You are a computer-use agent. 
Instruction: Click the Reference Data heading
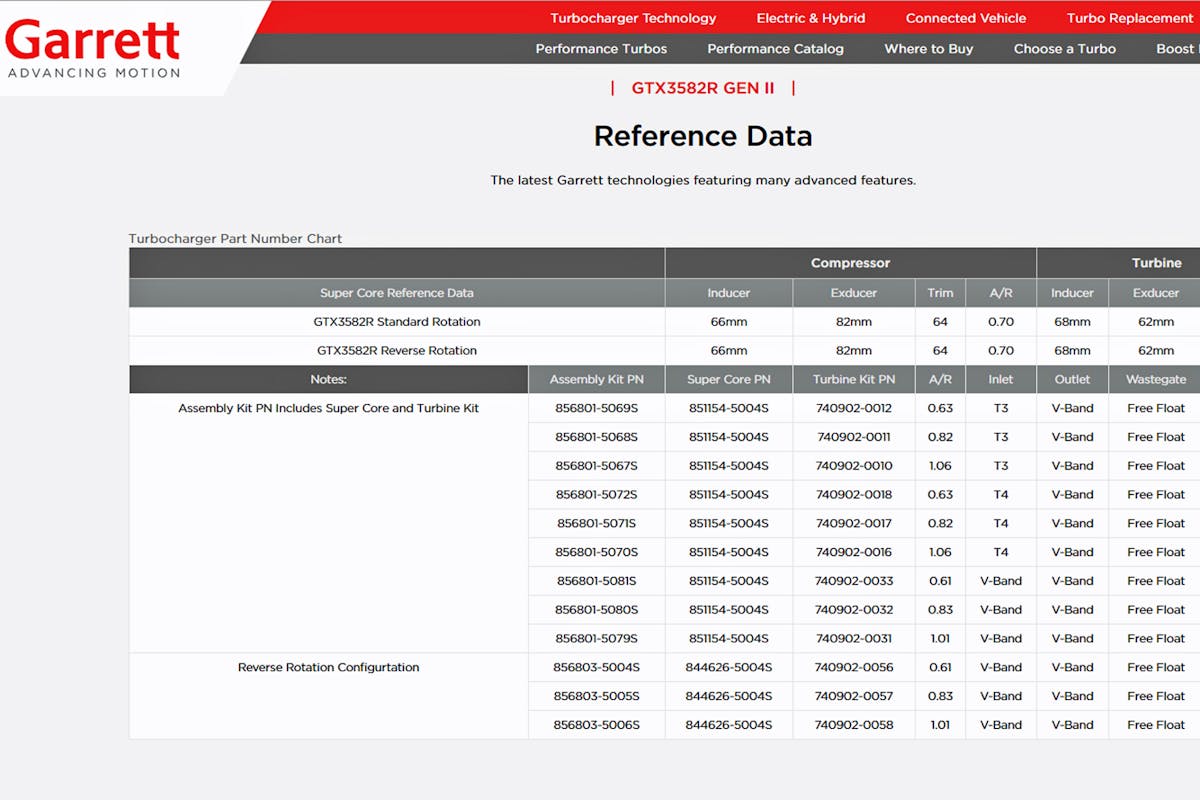[703, 136]
